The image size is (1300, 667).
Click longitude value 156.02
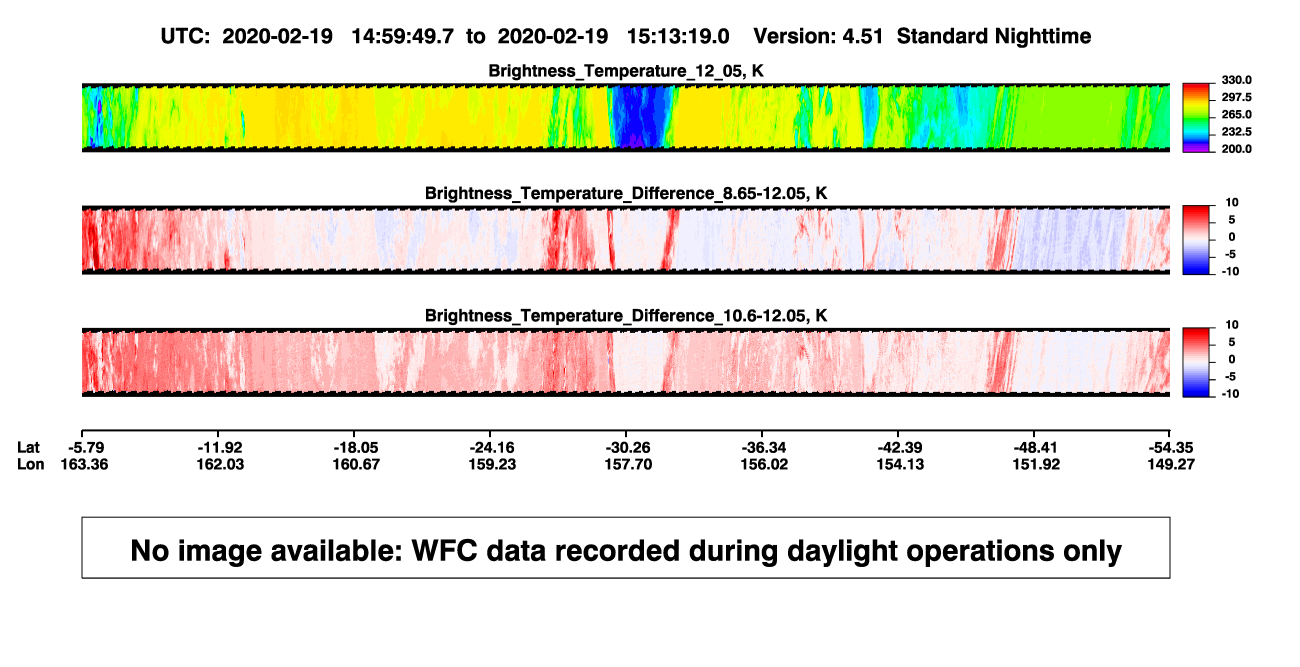[764, 463]
